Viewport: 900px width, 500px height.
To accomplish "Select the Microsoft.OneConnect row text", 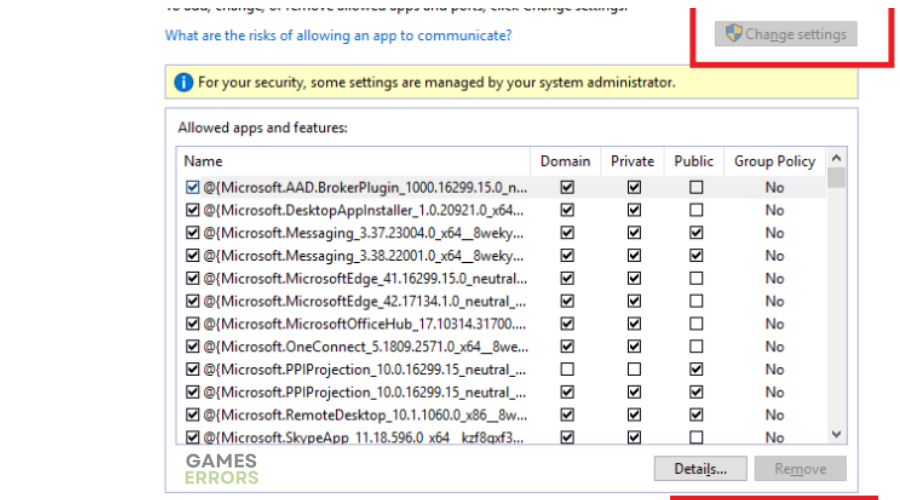I will [x=366, y=347].
